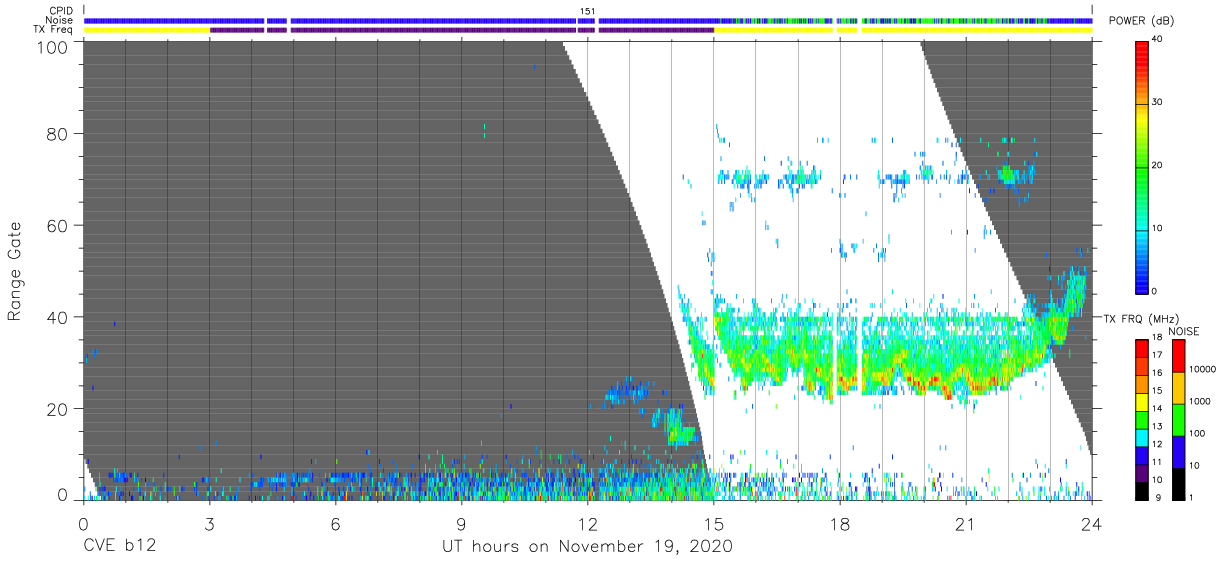
Task: Click the x-axis tick label '18'
Action: point(839,522)
